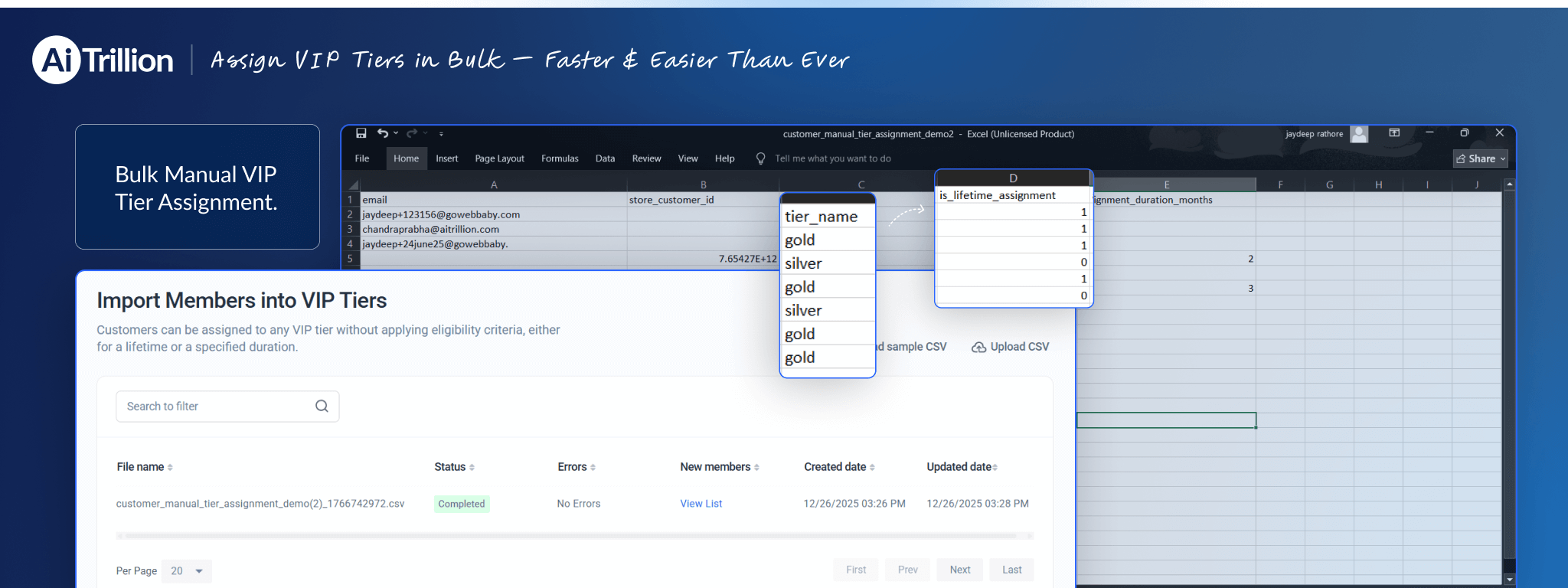Click the Search to filter field

[227, 407]
